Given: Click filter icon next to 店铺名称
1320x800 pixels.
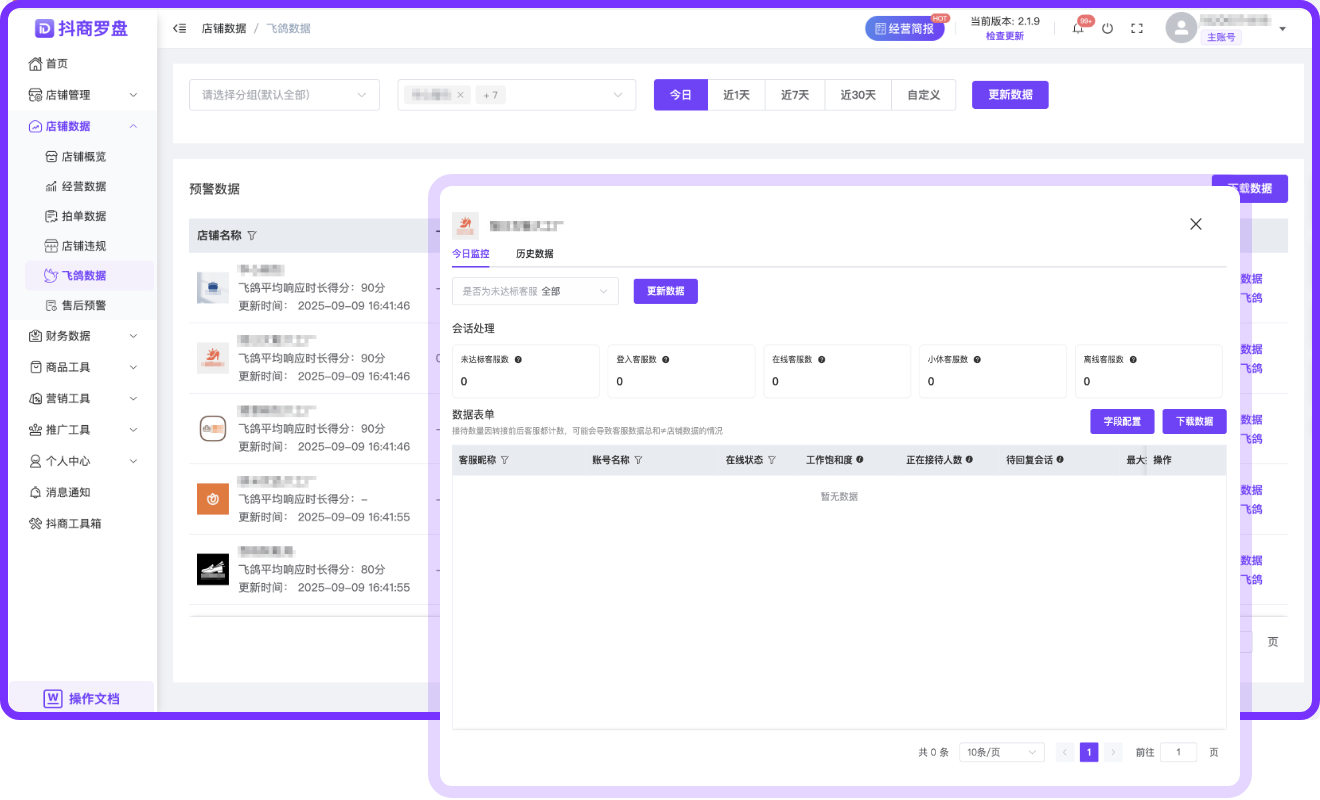Looking at the screenshot, I should pyautogui.click(x=252, y=236).
